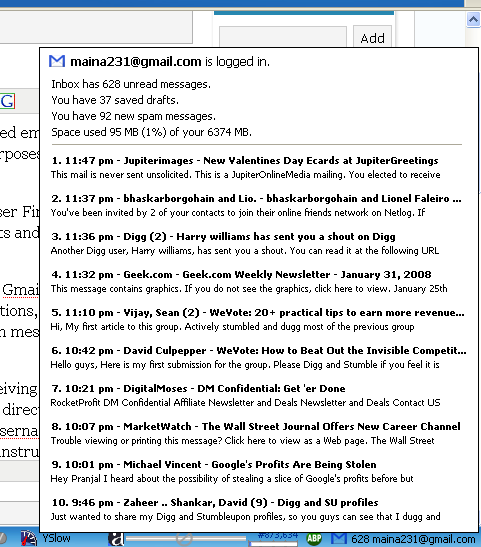
Task: Click 'Space used 95 MB (1%)' line
Action: [x=151, y=132]
